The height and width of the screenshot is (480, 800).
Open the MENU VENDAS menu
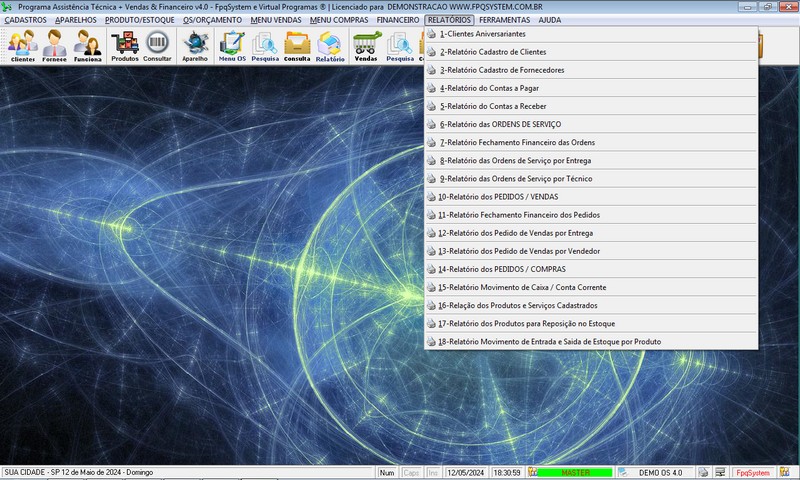[276, 20]
